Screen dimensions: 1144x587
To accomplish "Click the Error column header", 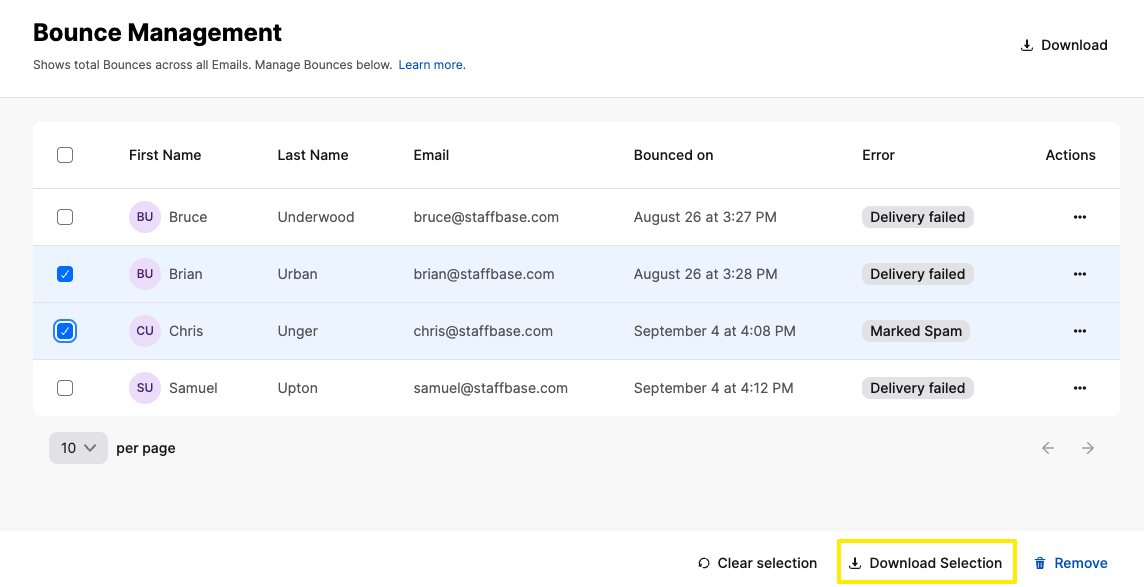I will [x=878, y=155].
